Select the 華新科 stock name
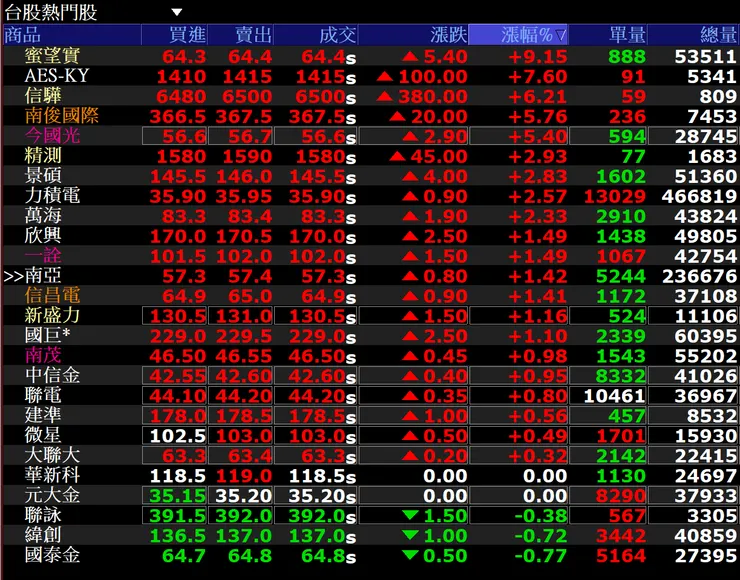The width and height of the screenshot is (740, 580). [x=52, y=475]
